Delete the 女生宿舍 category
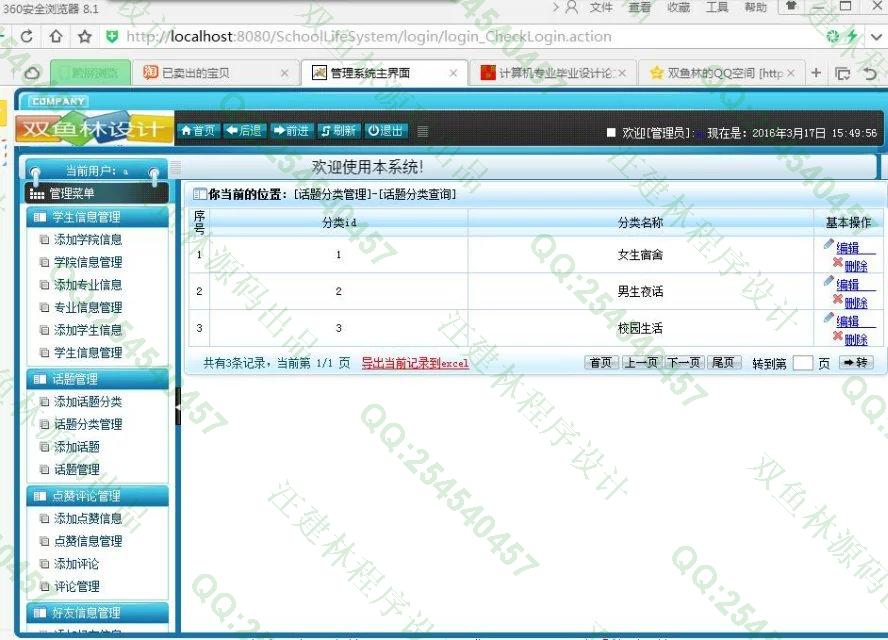The width and height of the screenshot is (888, 640). coord(856,266)
